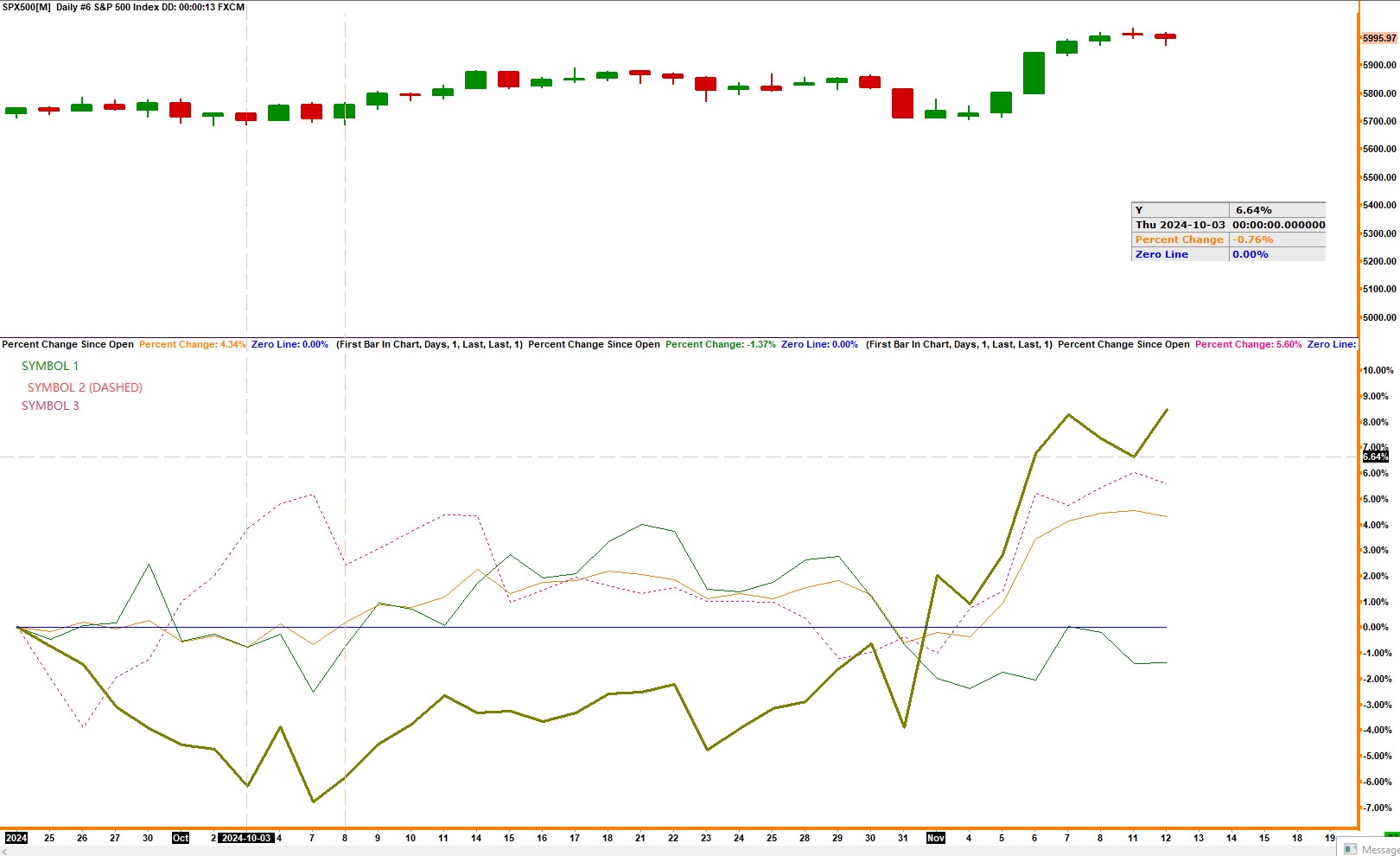Select the SYMBOL 3 legend label
This screenshot has height=856, width=1400.
[50, 406]
